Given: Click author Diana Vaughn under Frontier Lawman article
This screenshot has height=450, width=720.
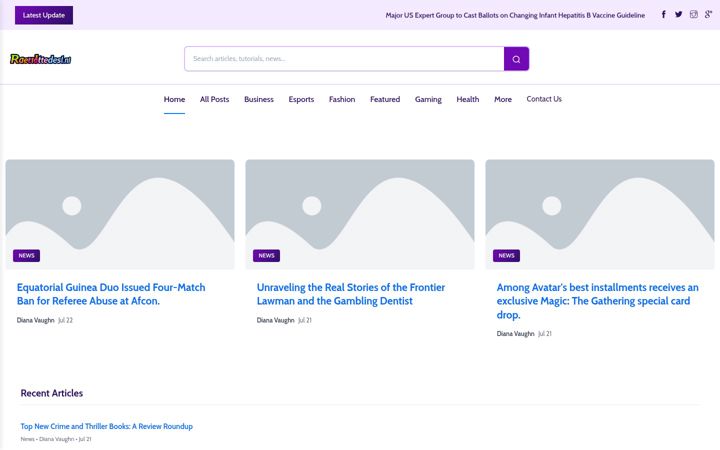Looking at the screenshot, I should pyautogui.click(x=275, y=320).
